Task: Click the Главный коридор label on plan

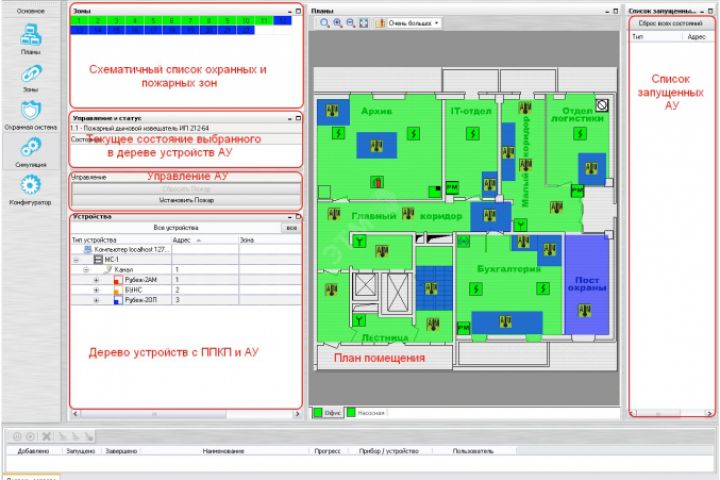Action: pyautogui.click(x=406, y=216)
